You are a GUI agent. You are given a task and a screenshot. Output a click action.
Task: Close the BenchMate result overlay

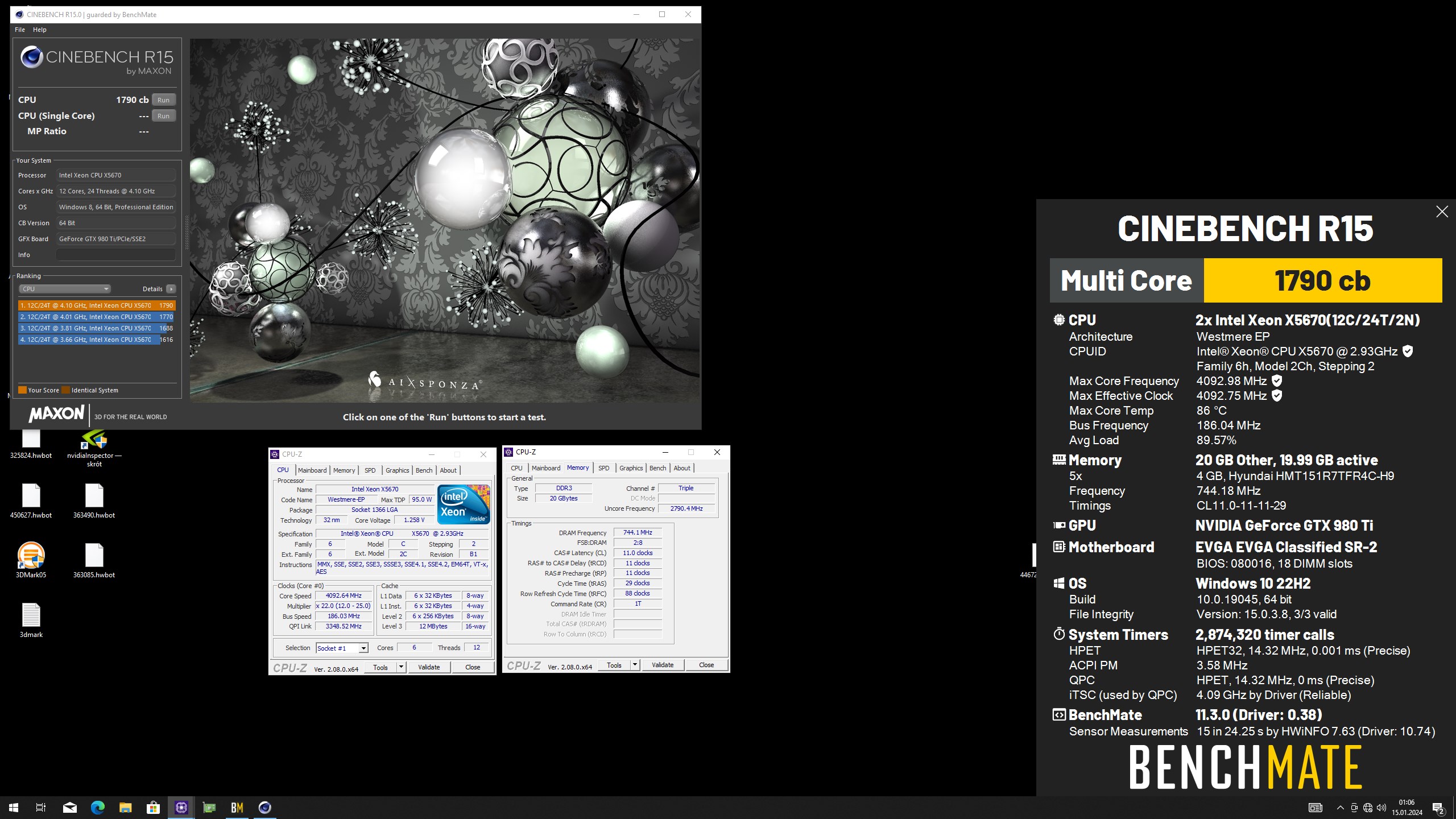pyautogui.click(x=1442, y=212)
